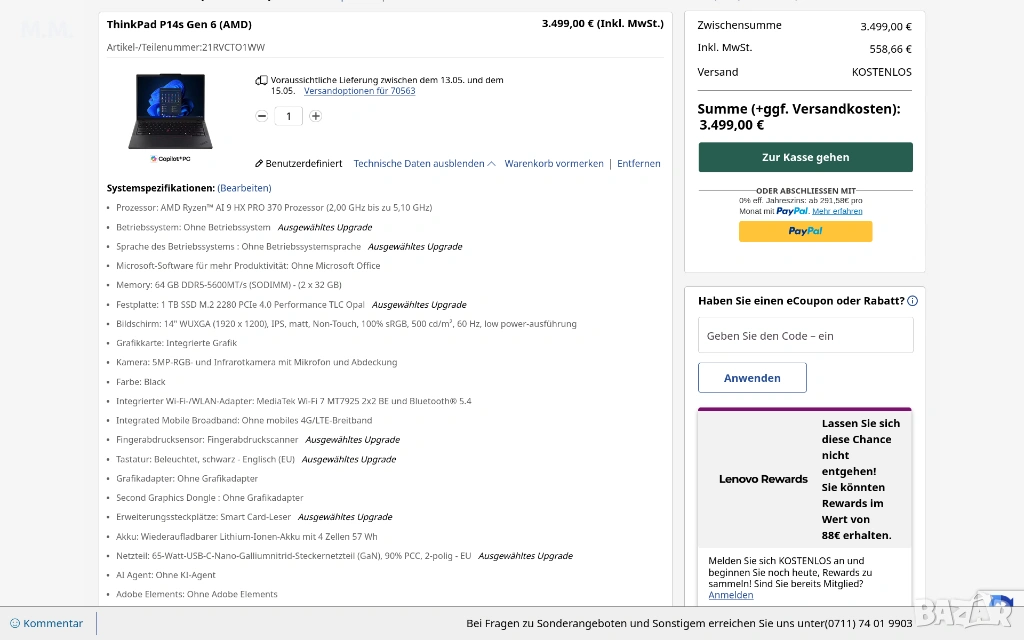Increase quantity with the plus button
Image resolution: width=1024 pixels, height=640 pixels.
pyautogui.click(x=315, y=116)
